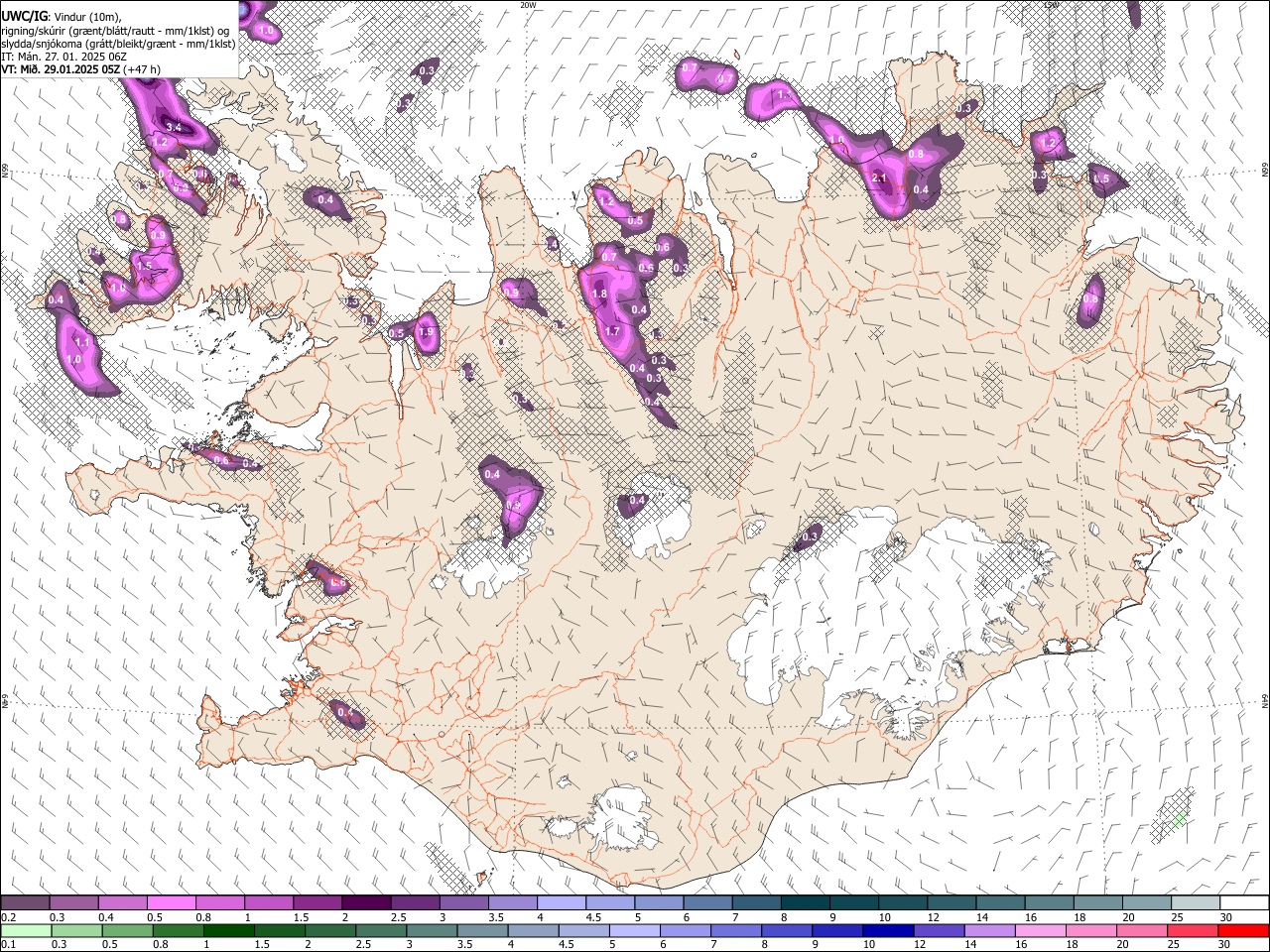Click the 2.1 precipitation value in the north

(879, 178)
